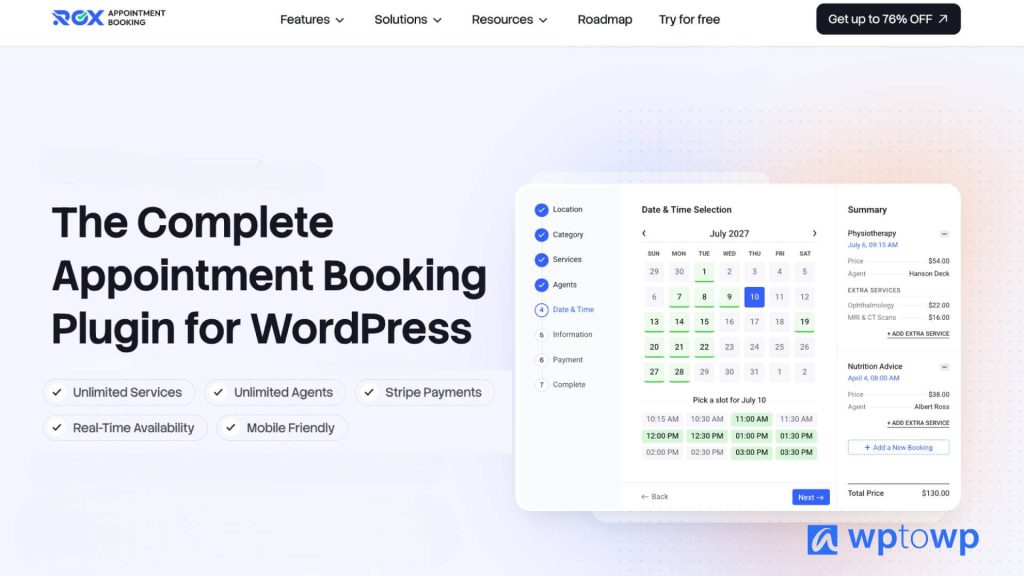
Task: Go to next month after July 2027
Action: pos(814,233)
